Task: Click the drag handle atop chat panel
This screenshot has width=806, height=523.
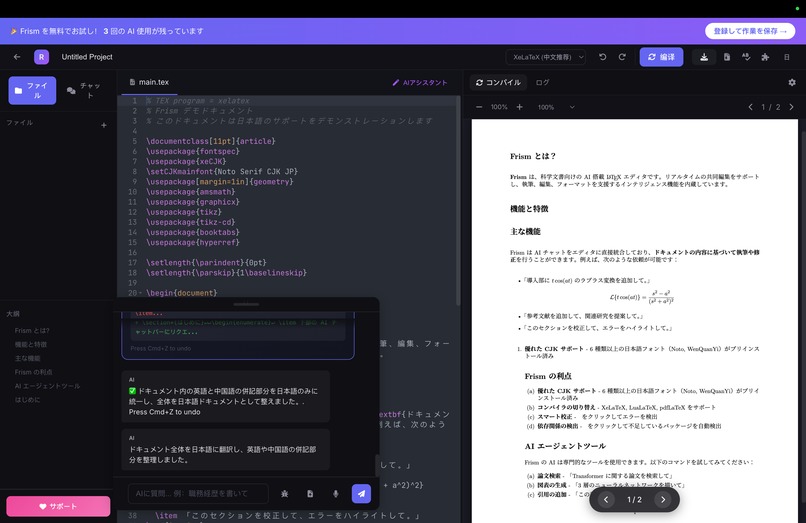Action: click(246, 304)
